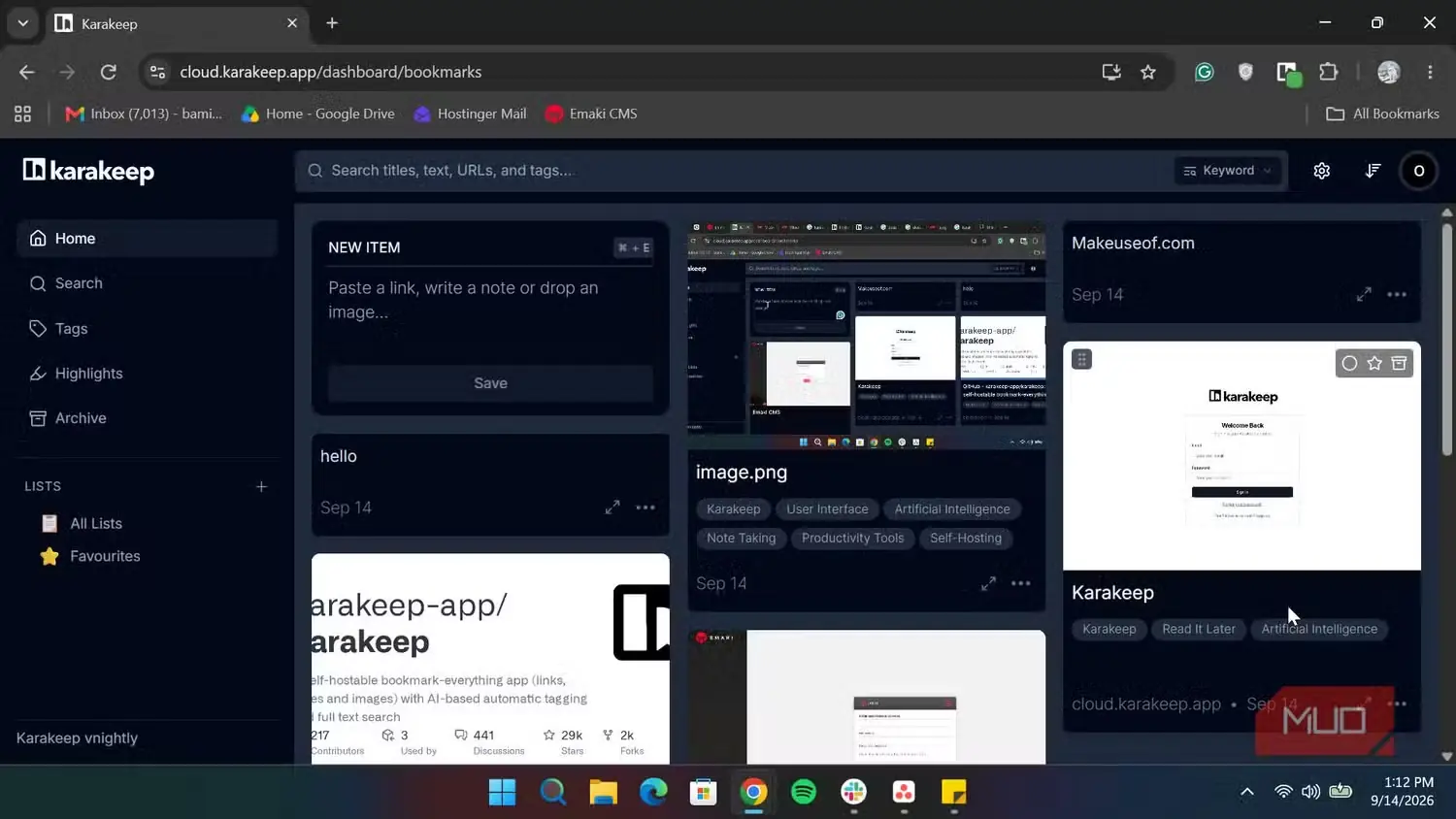Screen dimensions: 1456x819
Task: Click the Grammarly extension icon
Action: [1205, 72]
